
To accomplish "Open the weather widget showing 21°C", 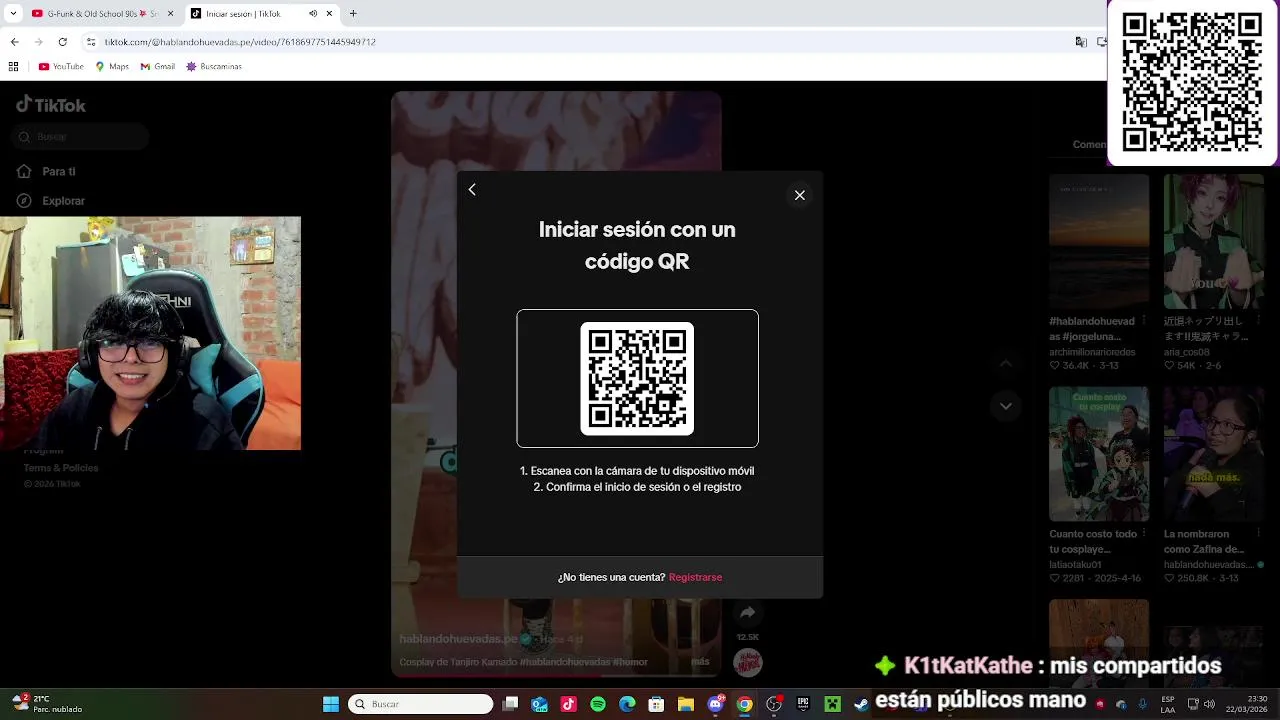I will (46, 704).
